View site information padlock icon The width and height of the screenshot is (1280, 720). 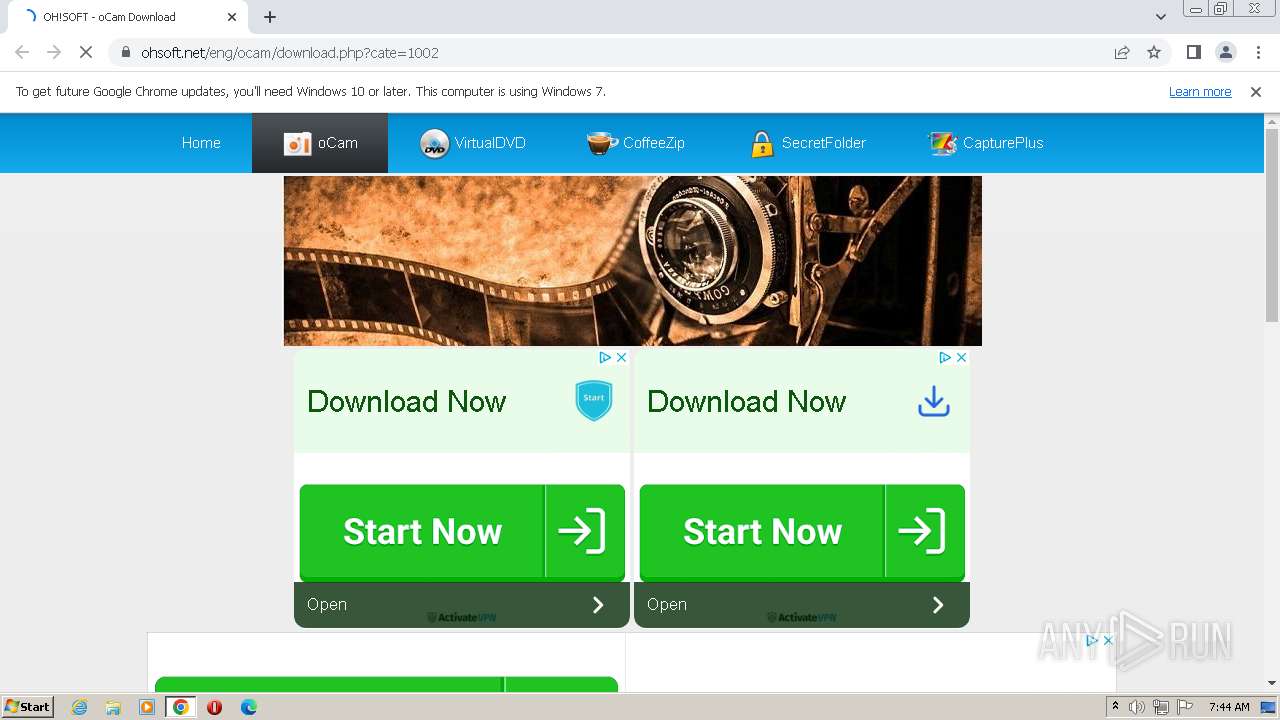point(126,53)
